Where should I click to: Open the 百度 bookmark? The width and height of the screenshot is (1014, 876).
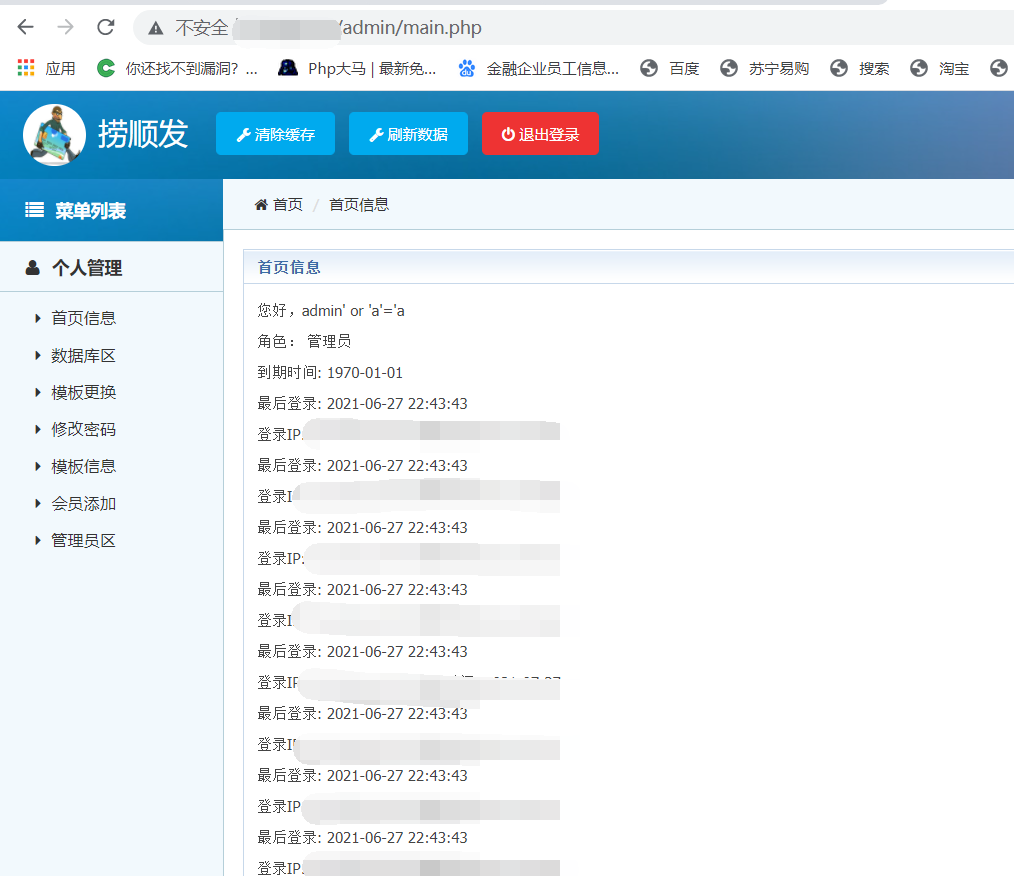coord(669,68)
